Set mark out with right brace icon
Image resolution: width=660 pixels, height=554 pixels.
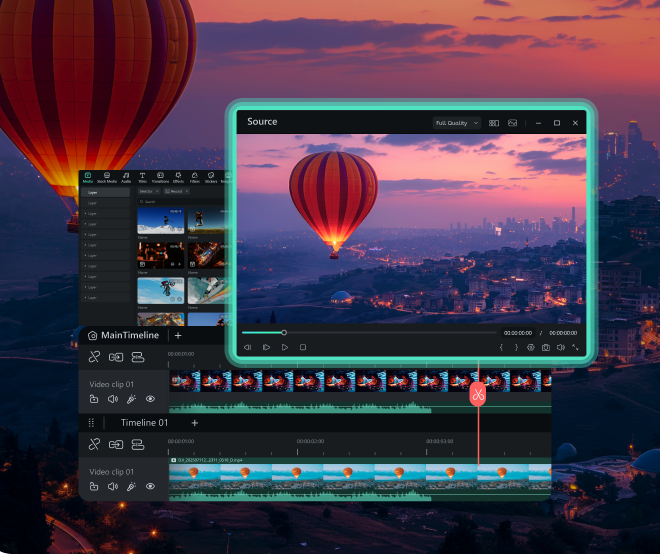click(x=516, y=347)
